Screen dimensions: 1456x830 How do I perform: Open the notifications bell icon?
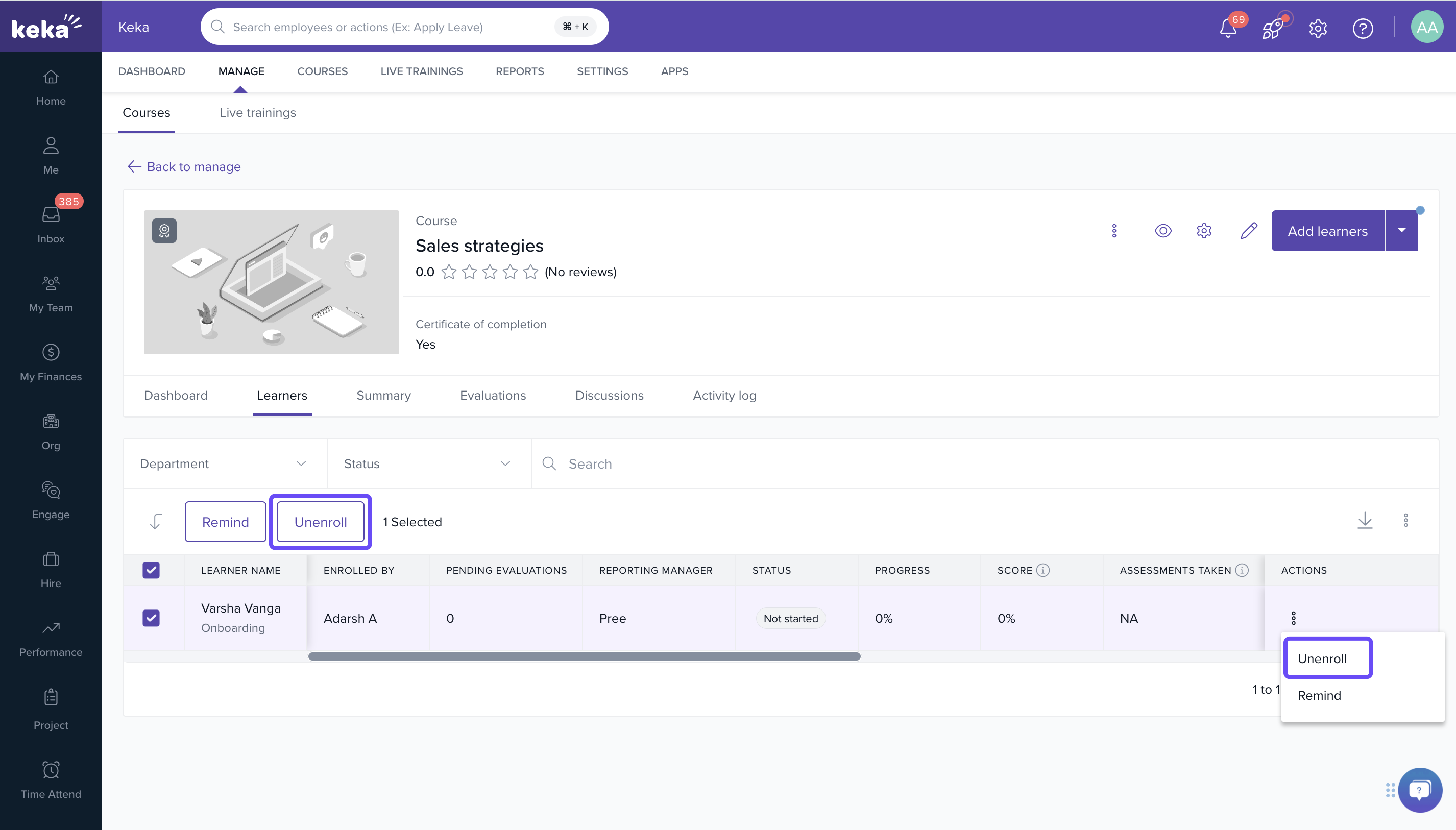pyautogui.click(x=1228, y=28)
